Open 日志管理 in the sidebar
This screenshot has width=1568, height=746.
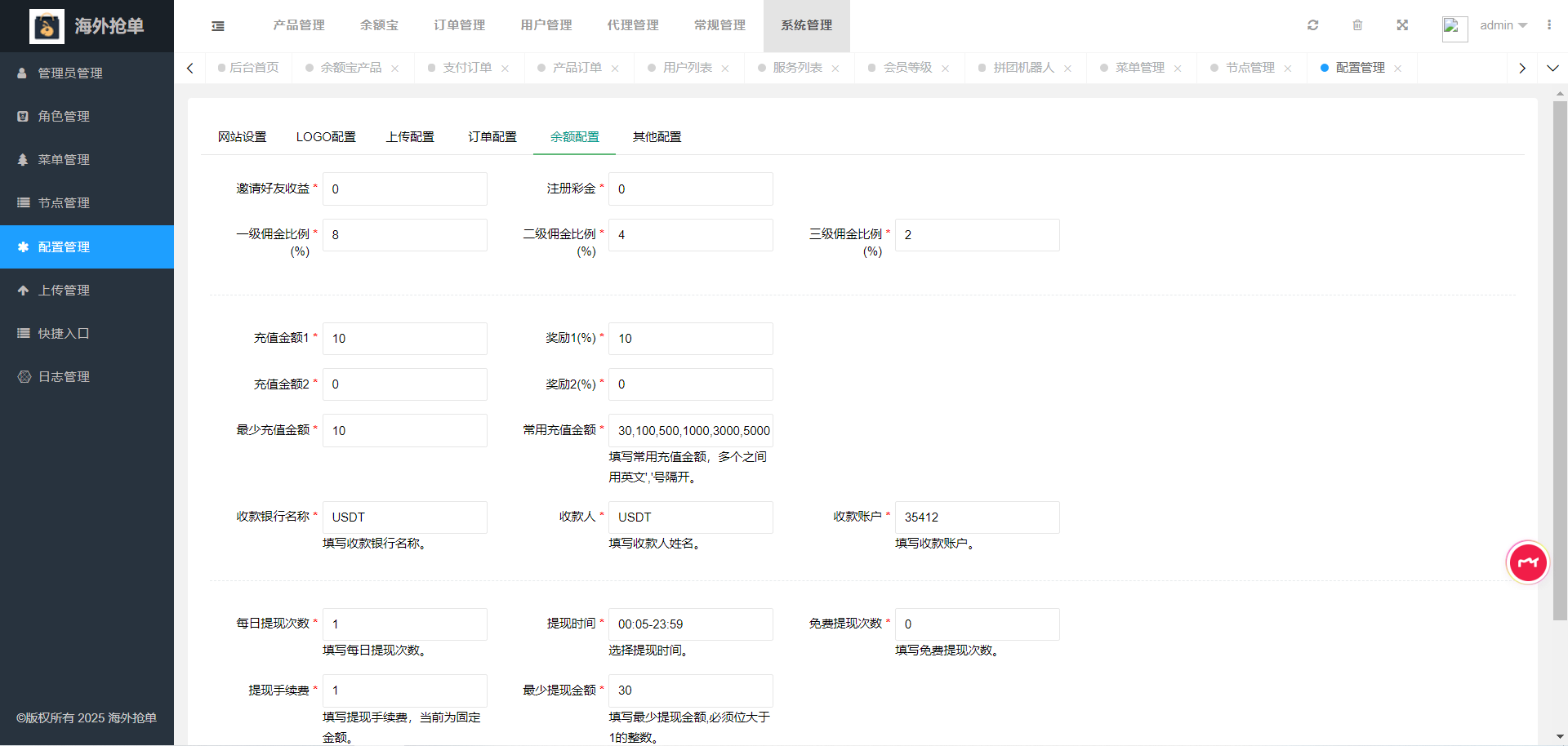[64, 377]
